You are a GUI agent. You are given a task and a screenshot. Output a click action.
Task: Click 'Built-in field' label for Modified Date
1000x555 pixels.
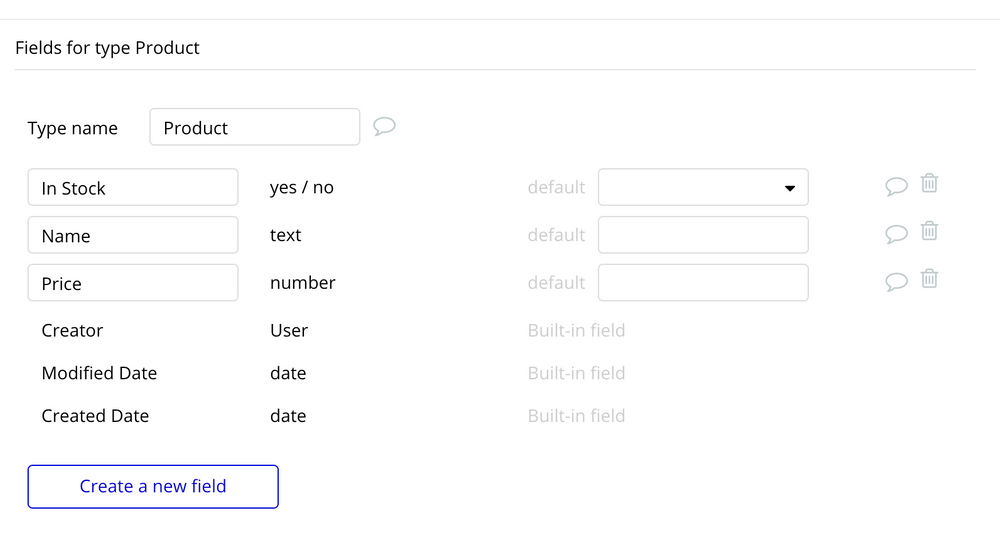coord(576,373)
